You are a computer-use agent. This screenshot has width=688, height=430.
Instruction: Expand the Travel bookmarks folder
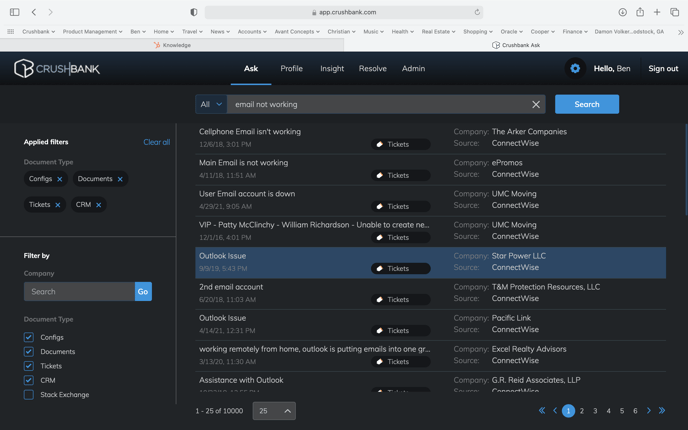[192, 32]
